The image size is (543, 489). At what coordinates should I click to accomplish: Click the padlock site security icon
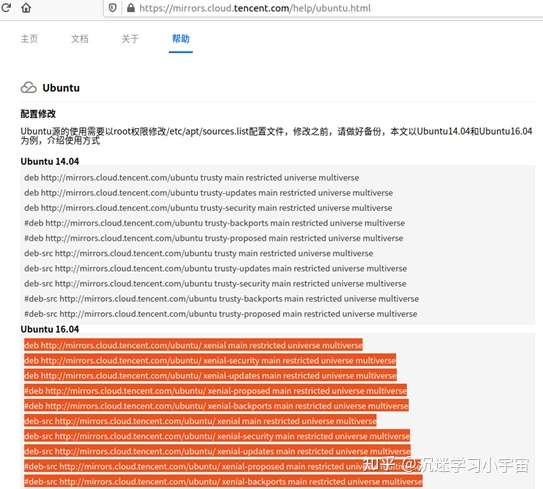[131, 8]
